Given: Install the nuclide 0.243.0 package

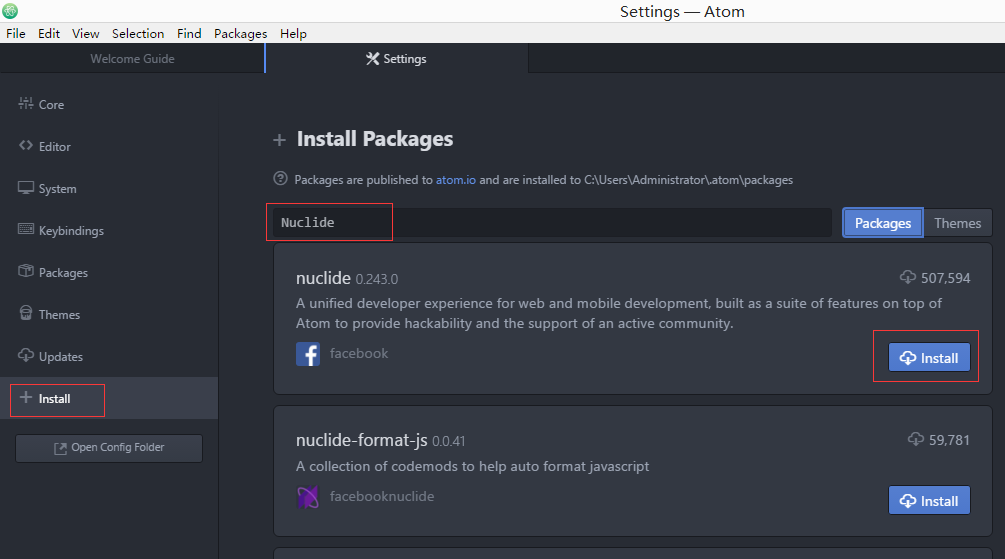Looking at the screenshot, I should tap(929, 358).
